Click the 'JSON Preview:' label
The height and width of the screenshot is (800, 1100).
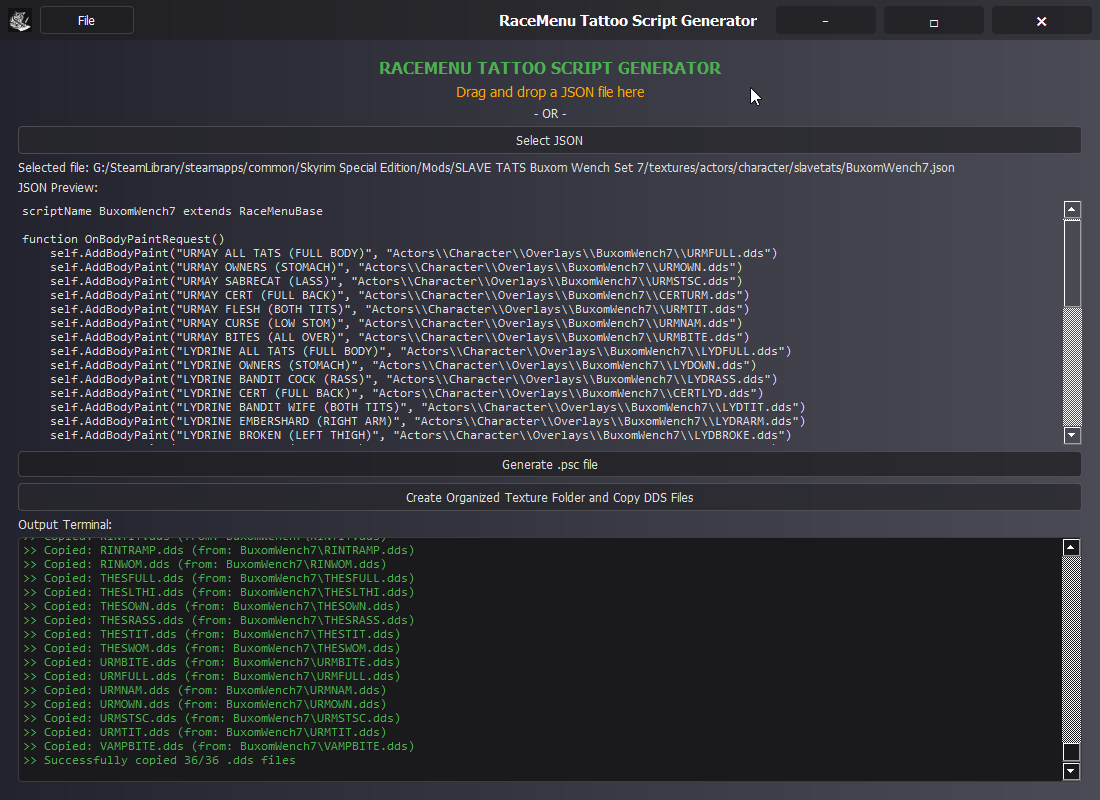point(58,188)
